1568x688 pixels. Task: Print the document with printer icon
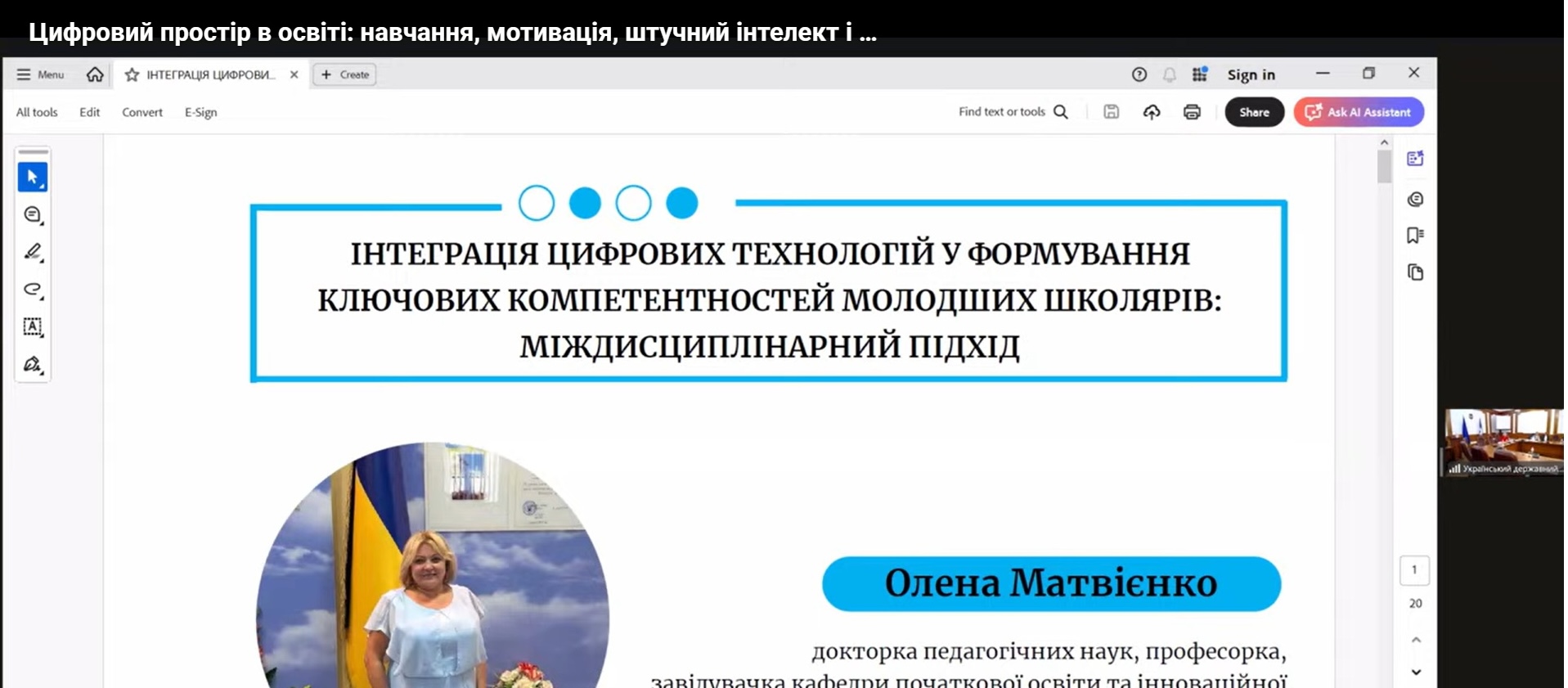click(x=1192, y=112)
